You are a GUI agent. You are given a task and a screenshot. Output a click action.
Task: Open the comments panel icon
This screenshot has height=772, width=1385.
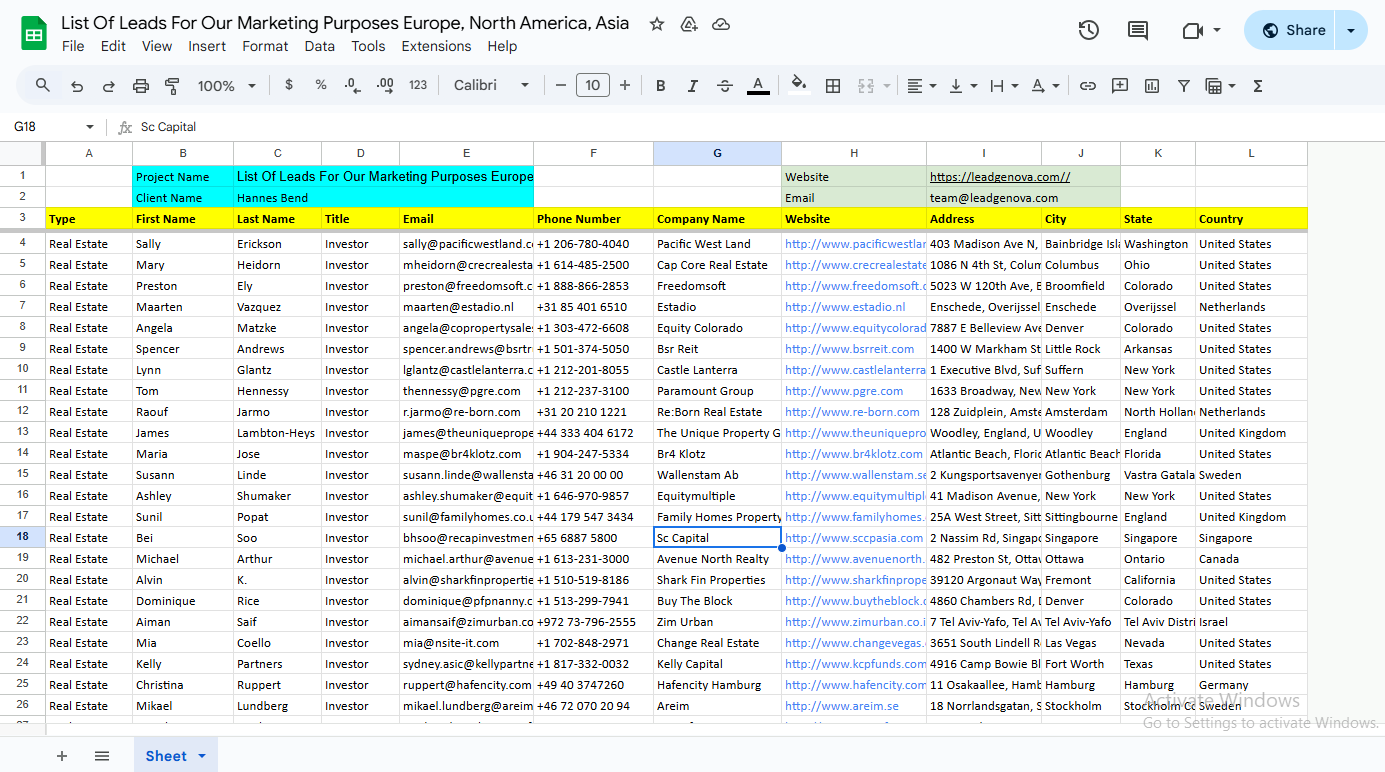(1138, 30)
